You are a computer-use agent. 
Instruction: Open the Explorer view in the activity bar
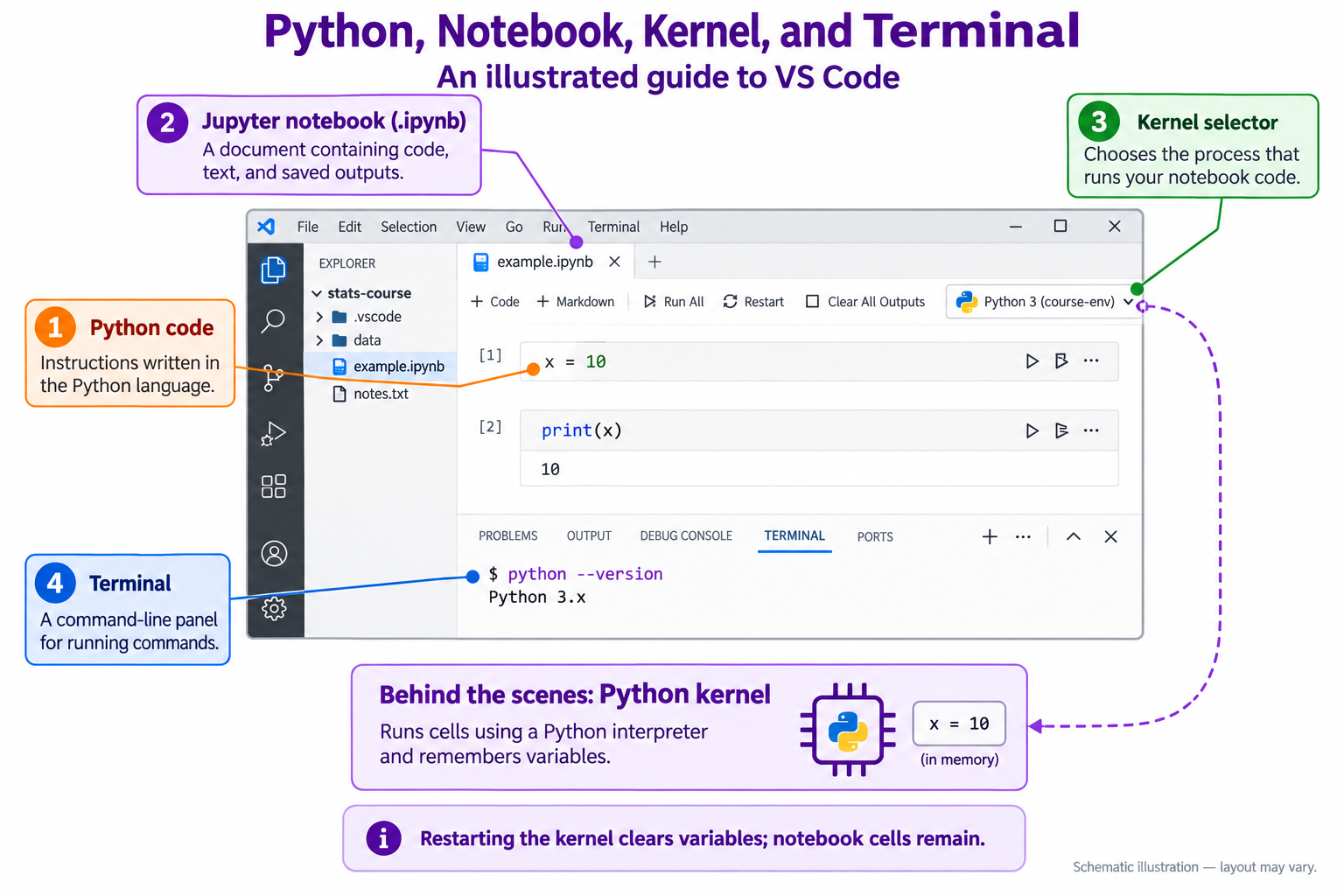click(x=274, y=270)
